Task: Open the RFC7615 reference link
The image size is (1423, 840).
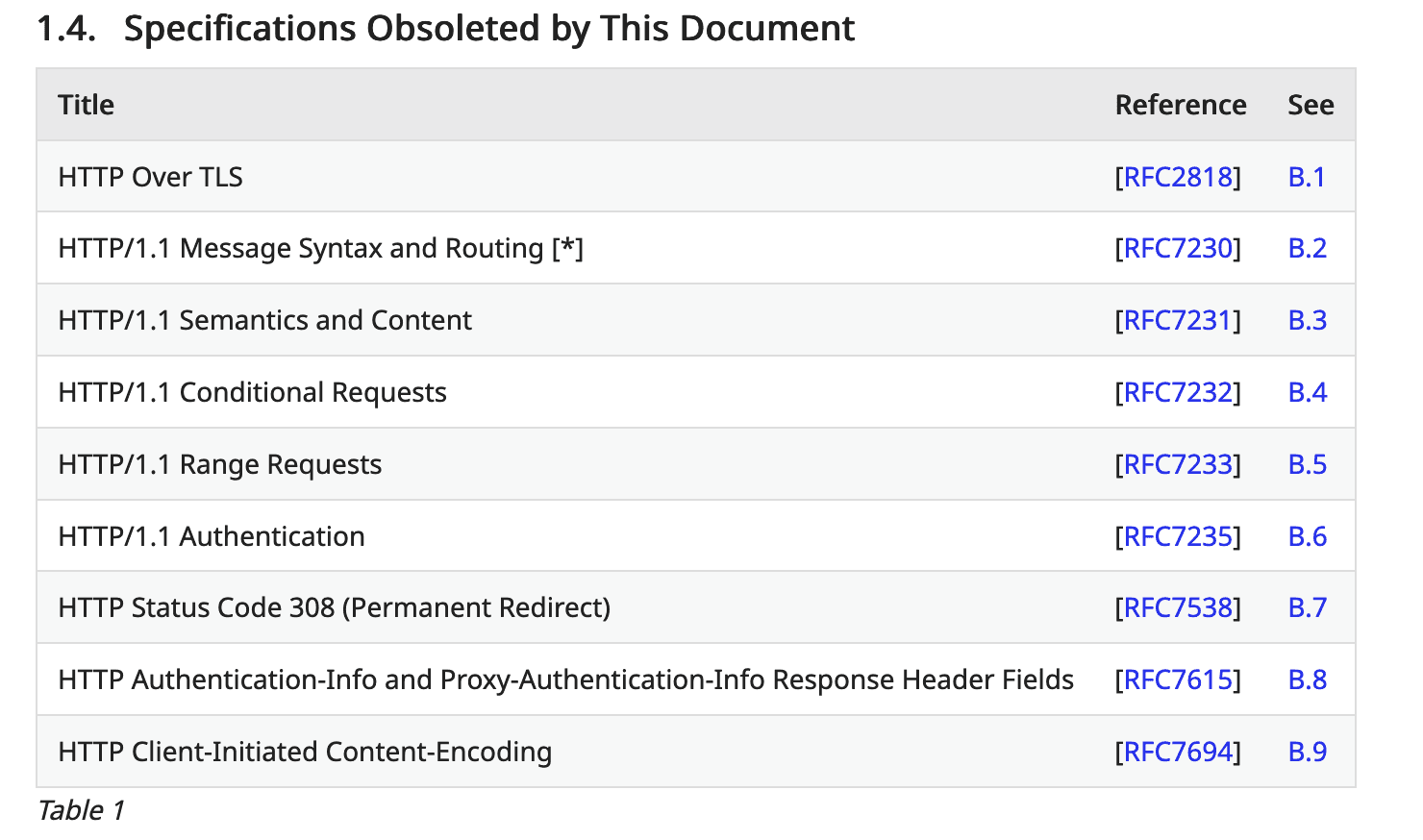Action: click(1178, 679)
